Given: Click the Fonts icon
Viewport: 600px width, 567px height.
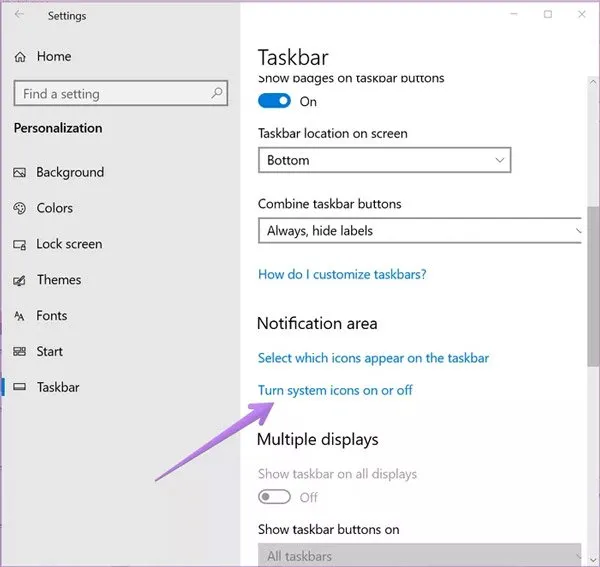Looking at the screenshot, I should [19, 316].
